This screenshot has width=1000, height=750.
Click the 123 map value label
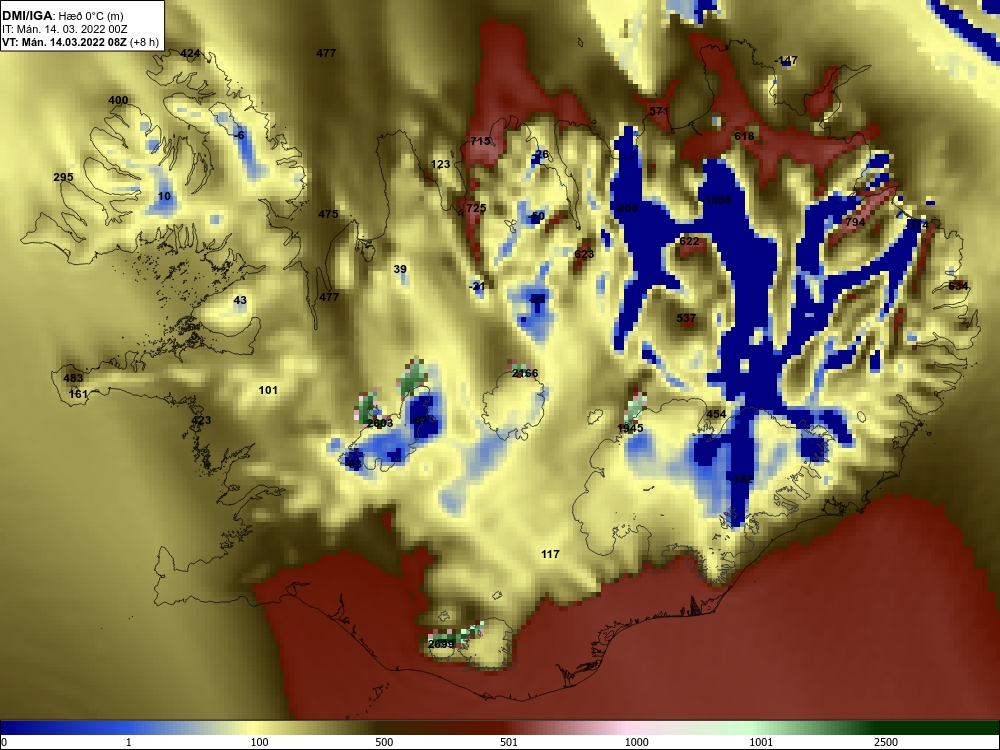[441, 165]
